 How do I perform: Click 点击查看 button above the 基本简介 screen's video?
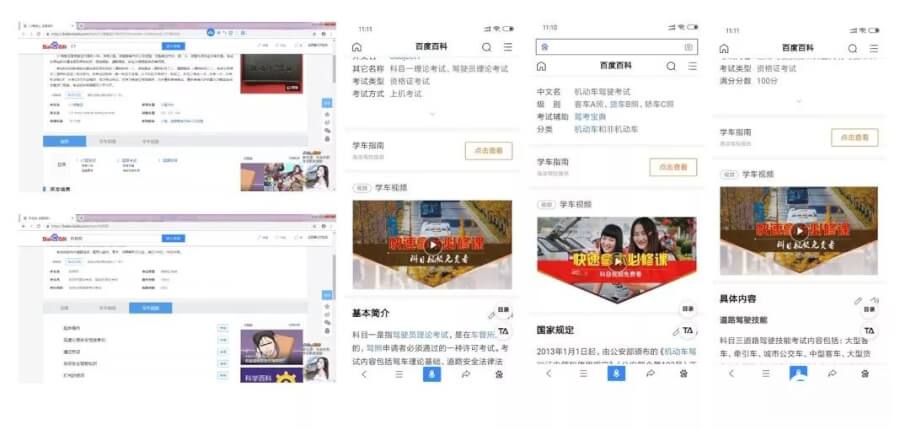pyautogui.click(x=488, y=151)
